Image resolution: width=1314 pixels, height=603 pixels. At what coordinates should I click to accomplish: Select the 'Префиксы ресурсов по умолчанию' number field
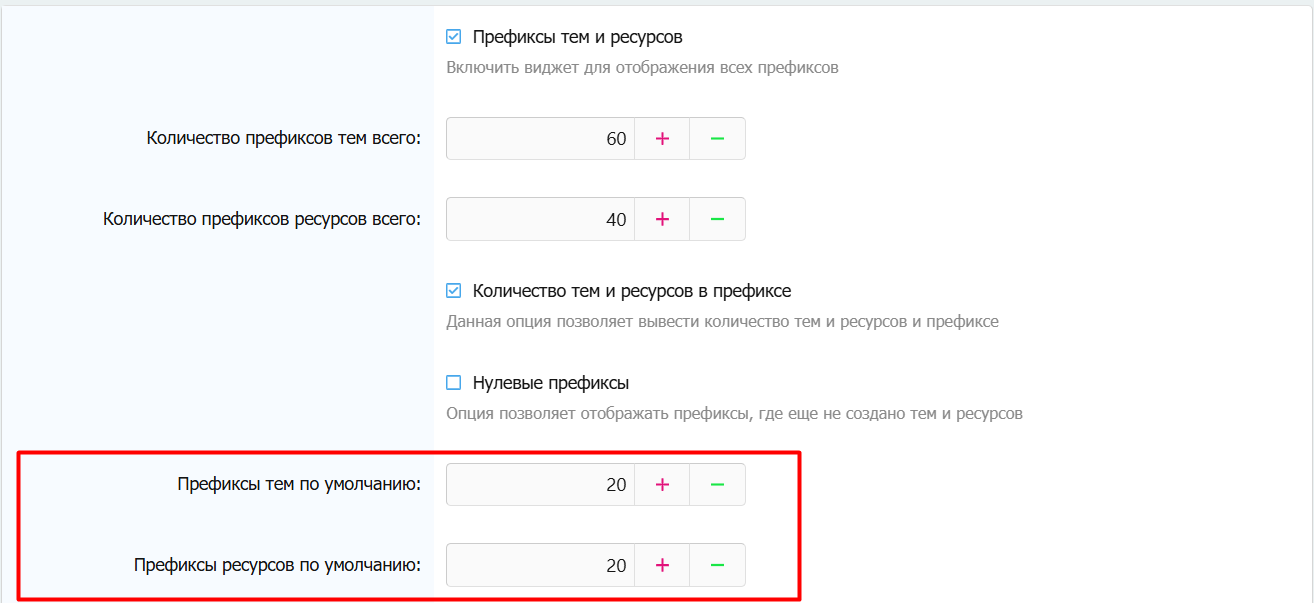[540, 565]
